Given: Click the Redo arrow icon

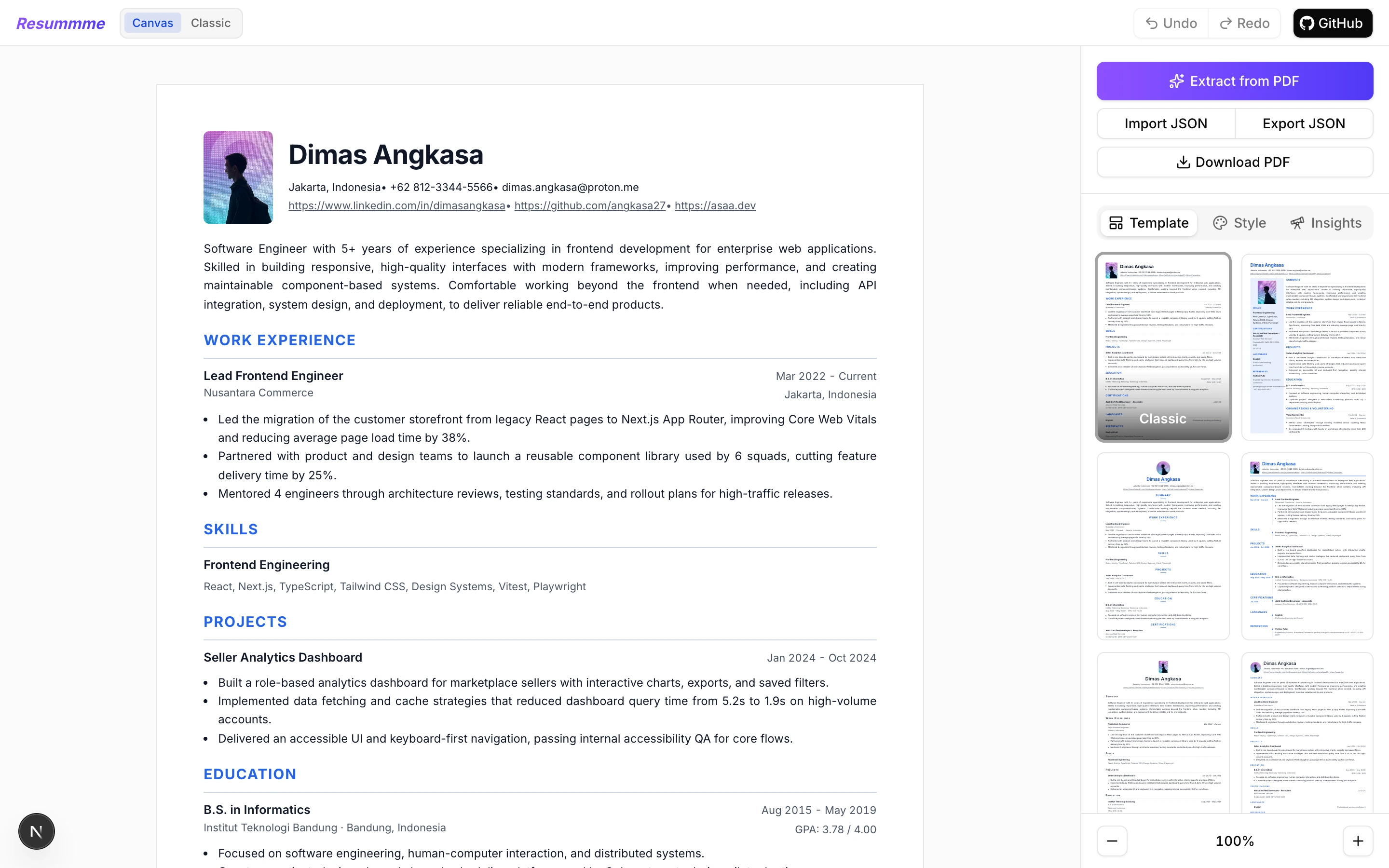Looking at the screenshot, I should coord(1226,23).
